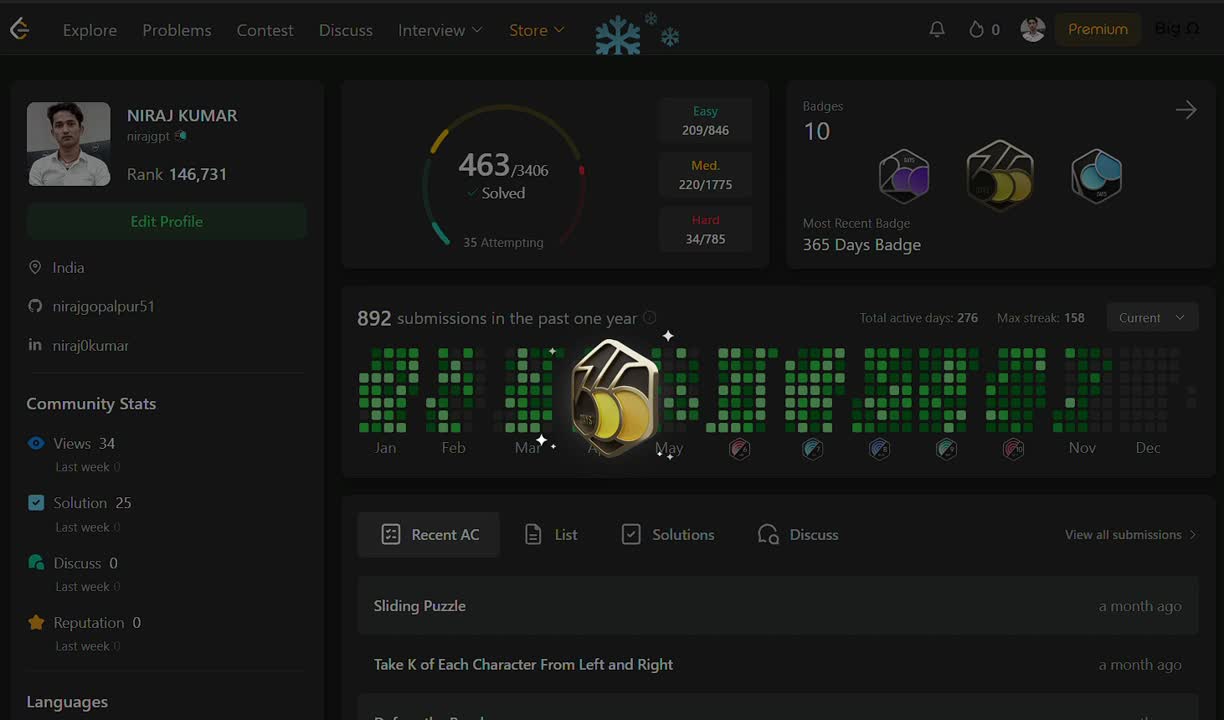Image resolution: width=1224 pixels, height=720 pixels.
Task: Click the chat icon next to Discuss stats
Action: (x=36, y=563)
